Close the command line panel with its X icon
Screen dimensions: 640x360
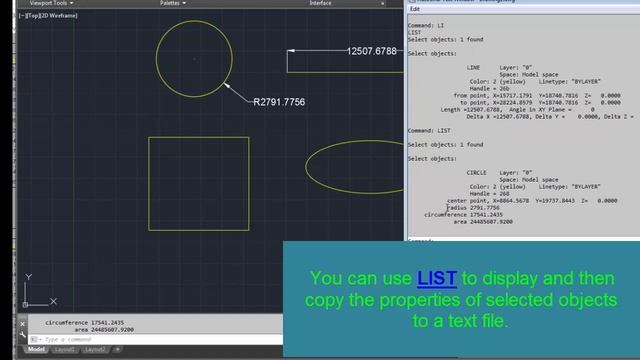(x=22, y=324)
